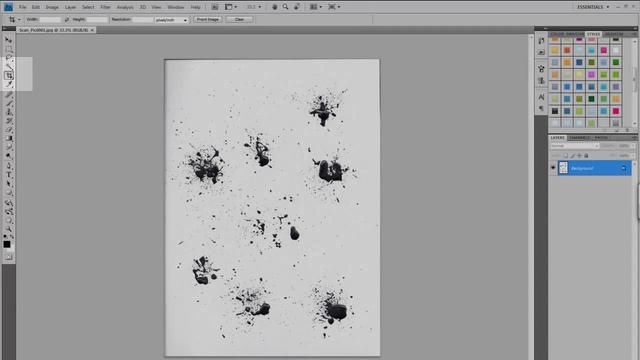Open the Character panel icon
The image size is (640, 360).
(x=541, y=97)
